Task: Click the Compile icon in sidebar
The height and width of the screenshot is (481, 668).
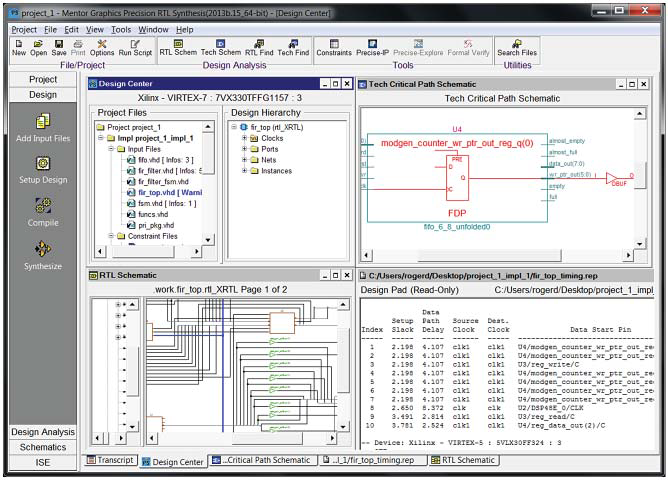Action: tap(42, 212)
